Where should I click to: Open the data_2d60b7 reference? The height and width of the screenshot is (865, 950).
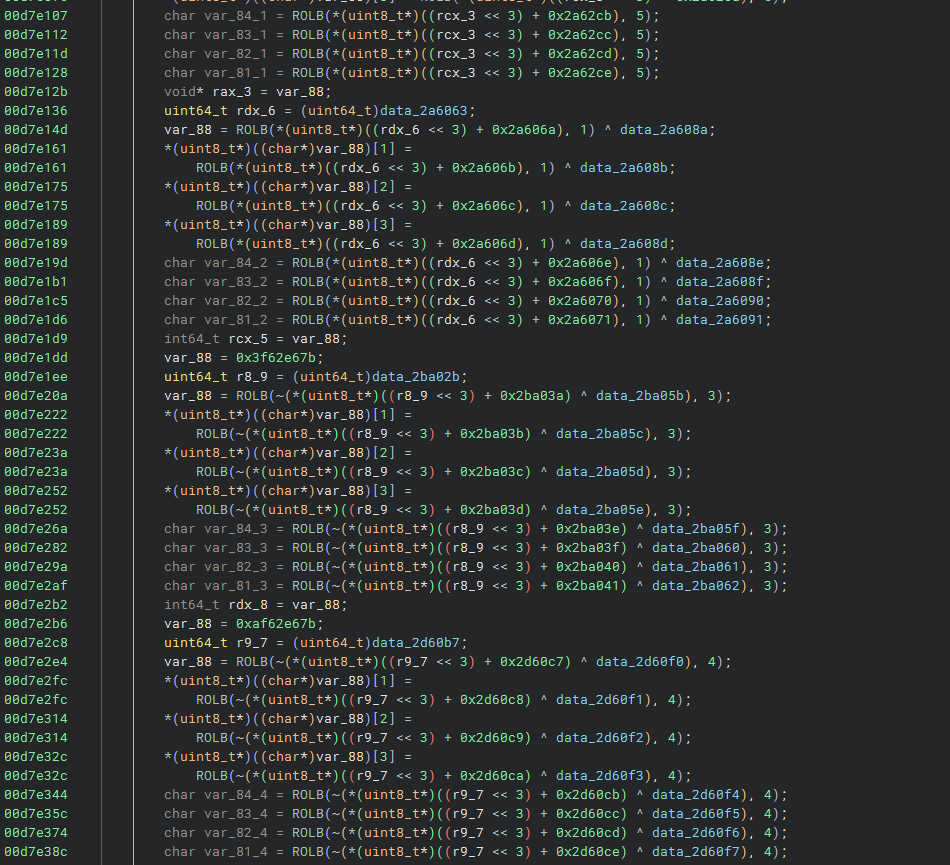tap(416, 643)
